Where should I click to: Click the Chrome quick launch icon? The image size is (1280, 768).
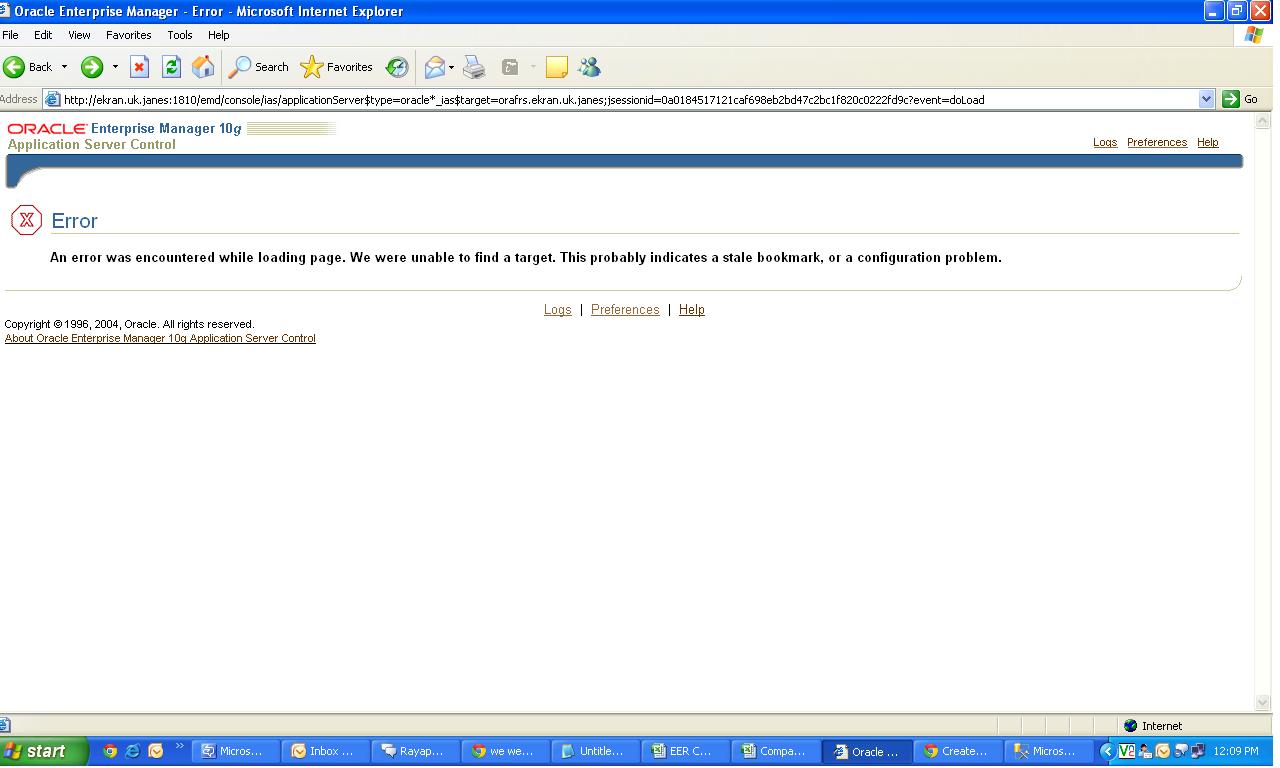point(110,751)
